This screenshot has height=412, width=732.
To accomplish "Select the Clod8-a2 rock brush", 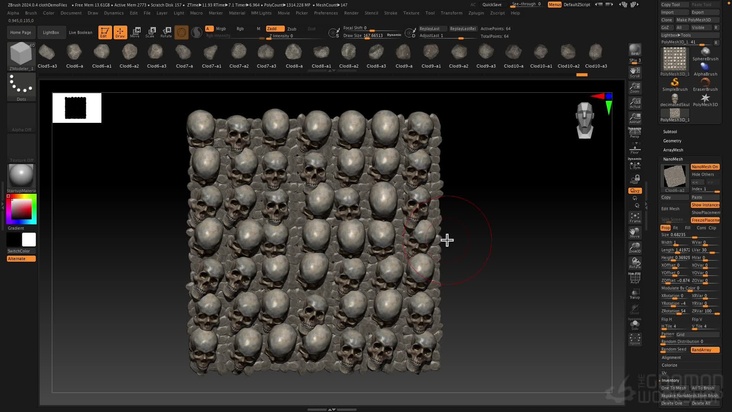I will [x=349, y=56].
